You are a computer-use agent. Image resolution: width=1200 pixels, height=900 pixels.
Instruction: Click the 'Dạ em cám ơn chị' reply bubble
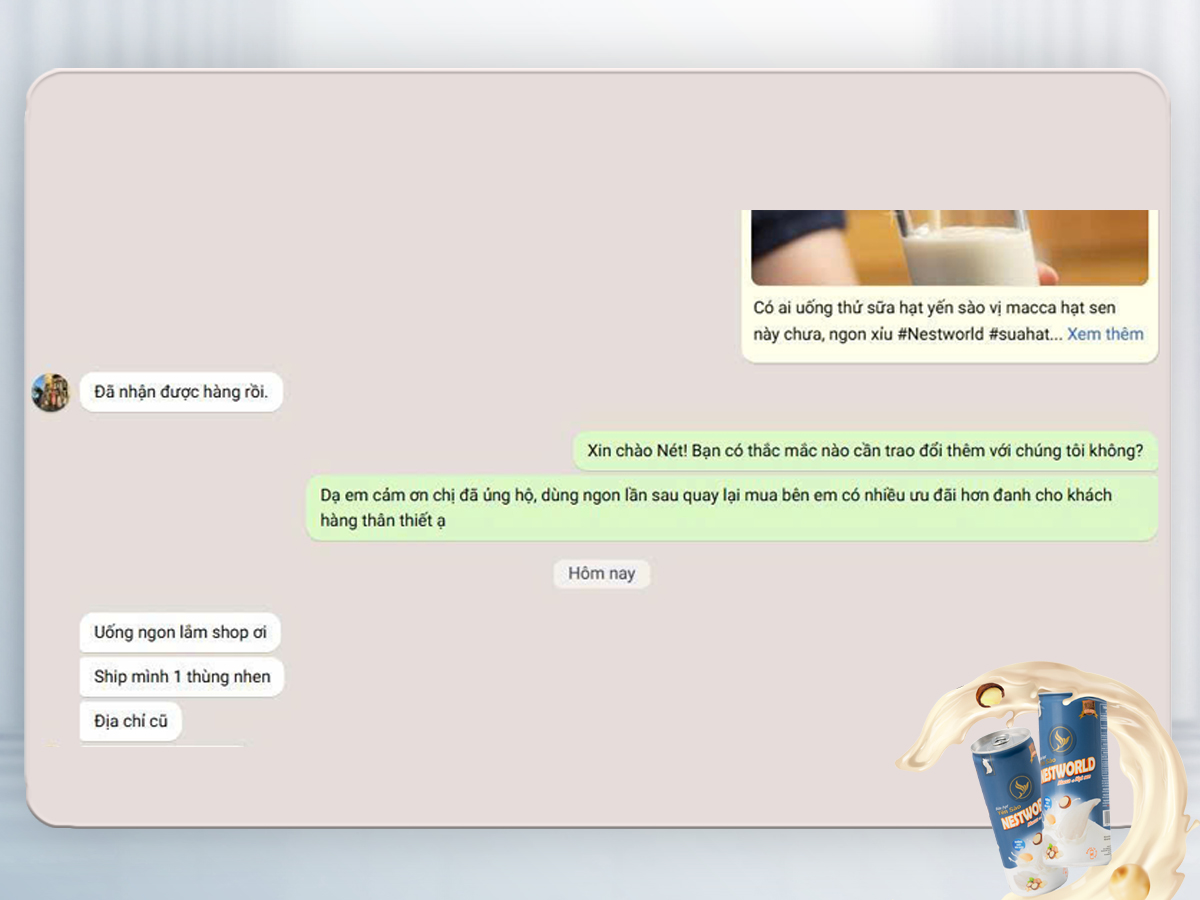click(x=730, y=508)
